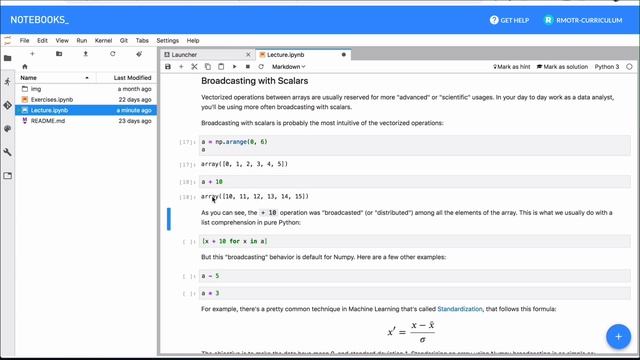640x360 pixels.
Task: Open the Running sessions sidebar icon
Action: [7, 82]
